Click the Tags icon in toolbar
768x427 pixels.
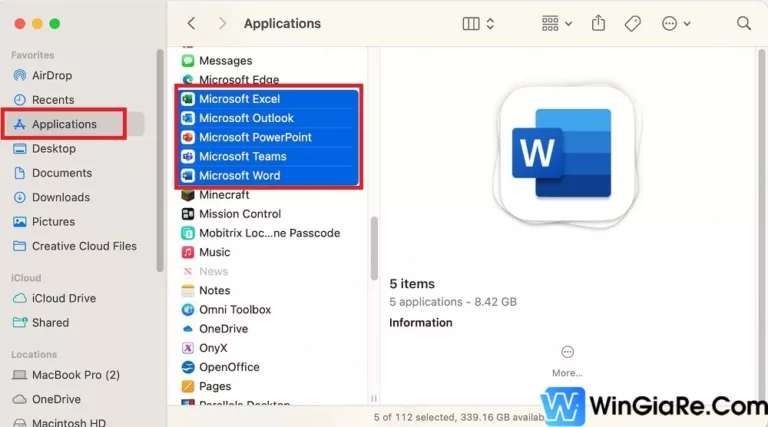coord(632,23)
